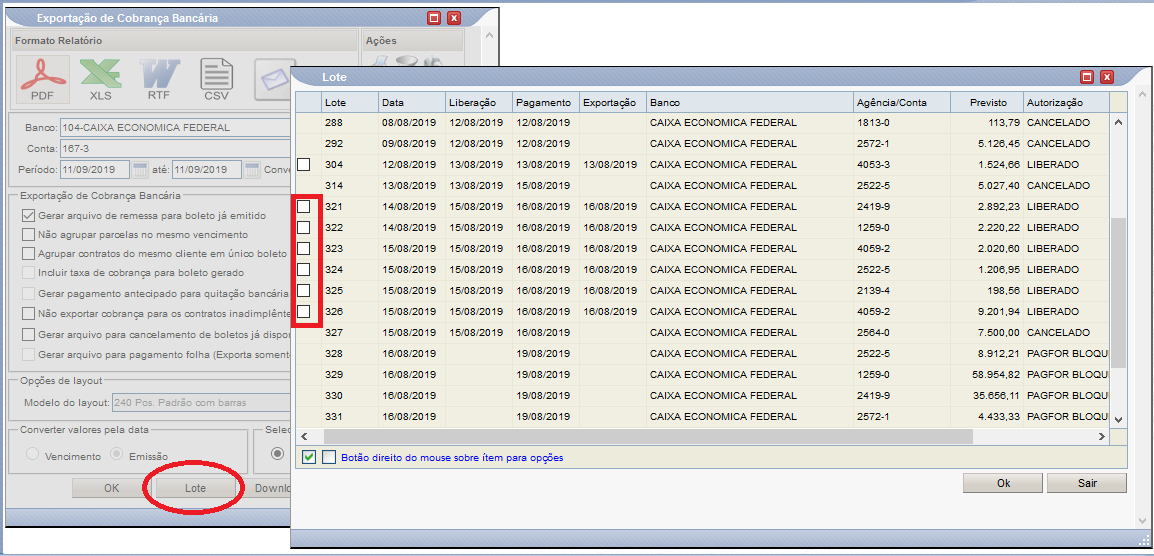Sort table by the Lote column header
Image resolution: width=1154 pixels, height=556 pixels.
[x=350, y=102]
